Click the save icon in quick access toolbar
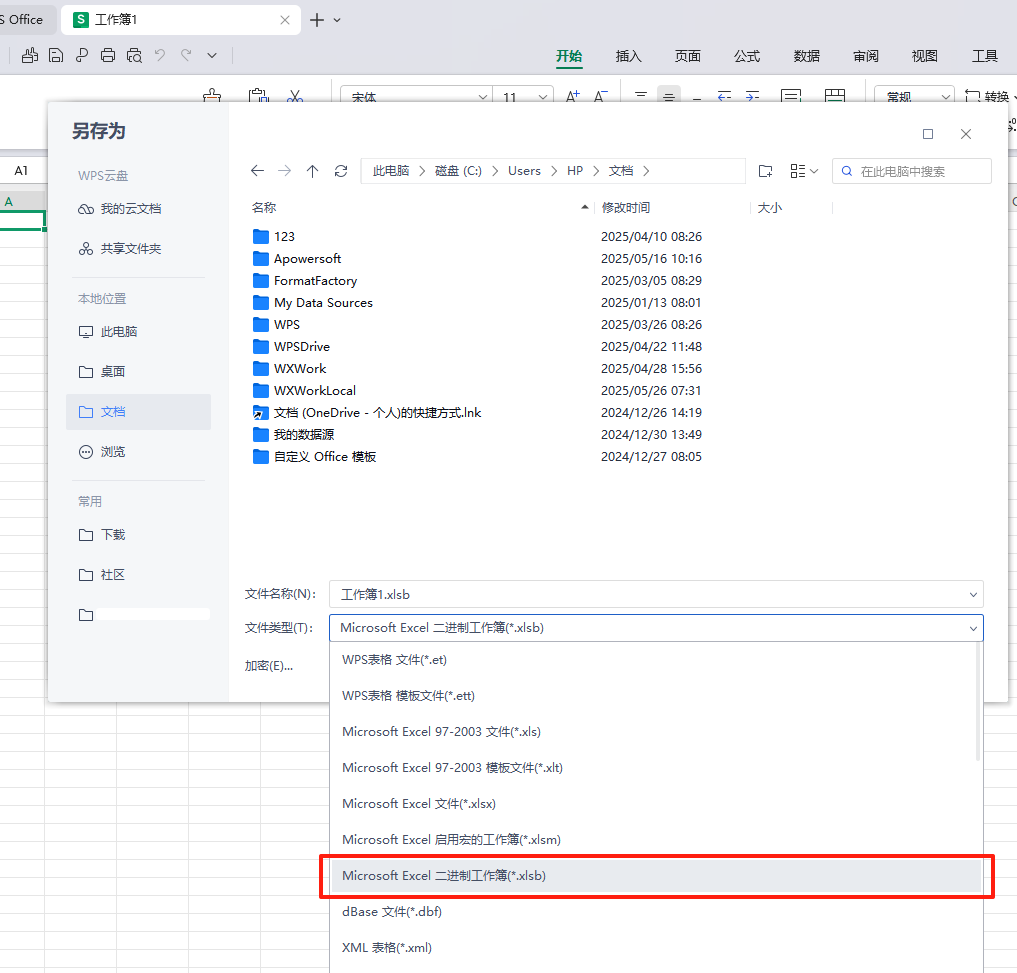 (56, 56)
